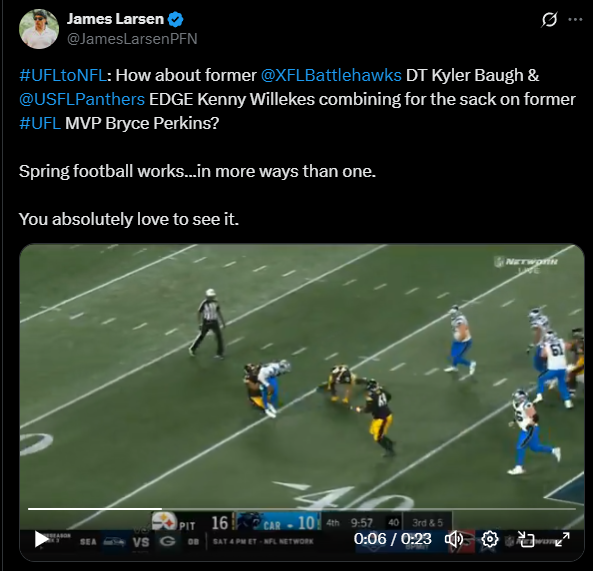Open James Larsen's profile avatar
Viewport: 593px width, 571px height.
(x=39, y=29)
